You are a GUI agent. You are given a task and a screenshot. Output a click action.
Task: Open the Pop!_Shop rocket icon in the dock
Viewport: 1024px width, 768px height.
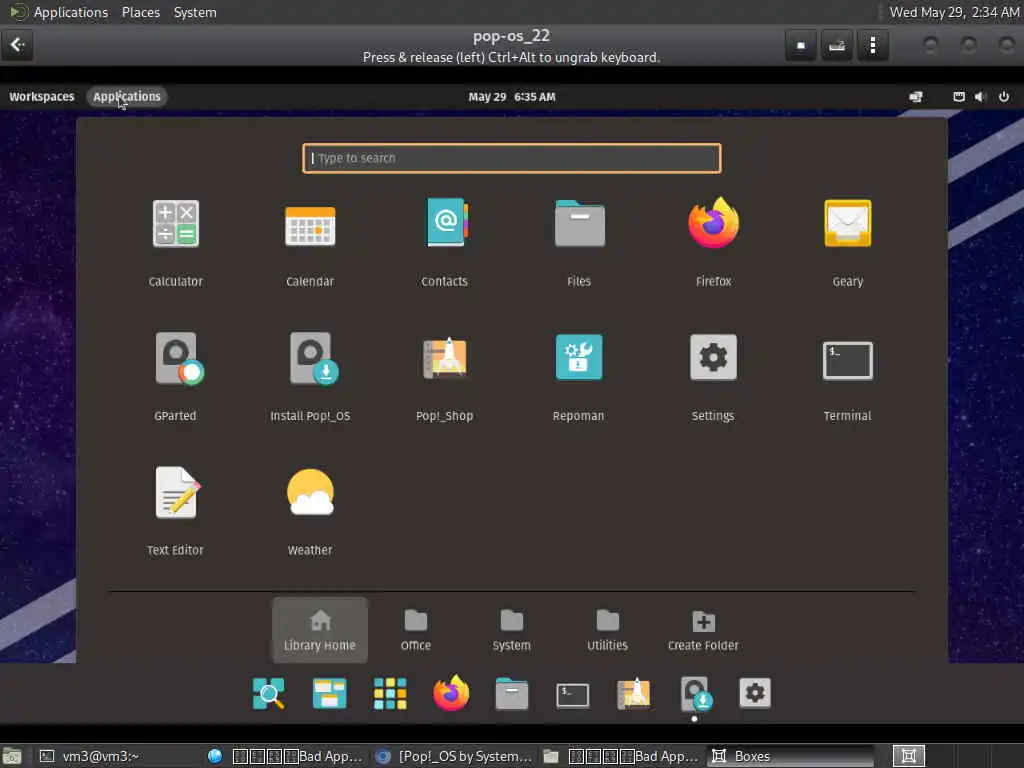click(633, 694)
